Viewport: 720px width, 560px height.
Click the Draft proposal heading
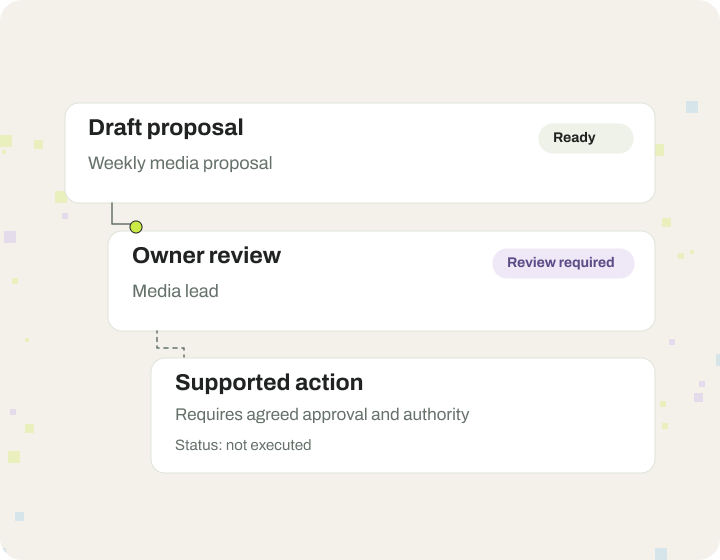166,128
